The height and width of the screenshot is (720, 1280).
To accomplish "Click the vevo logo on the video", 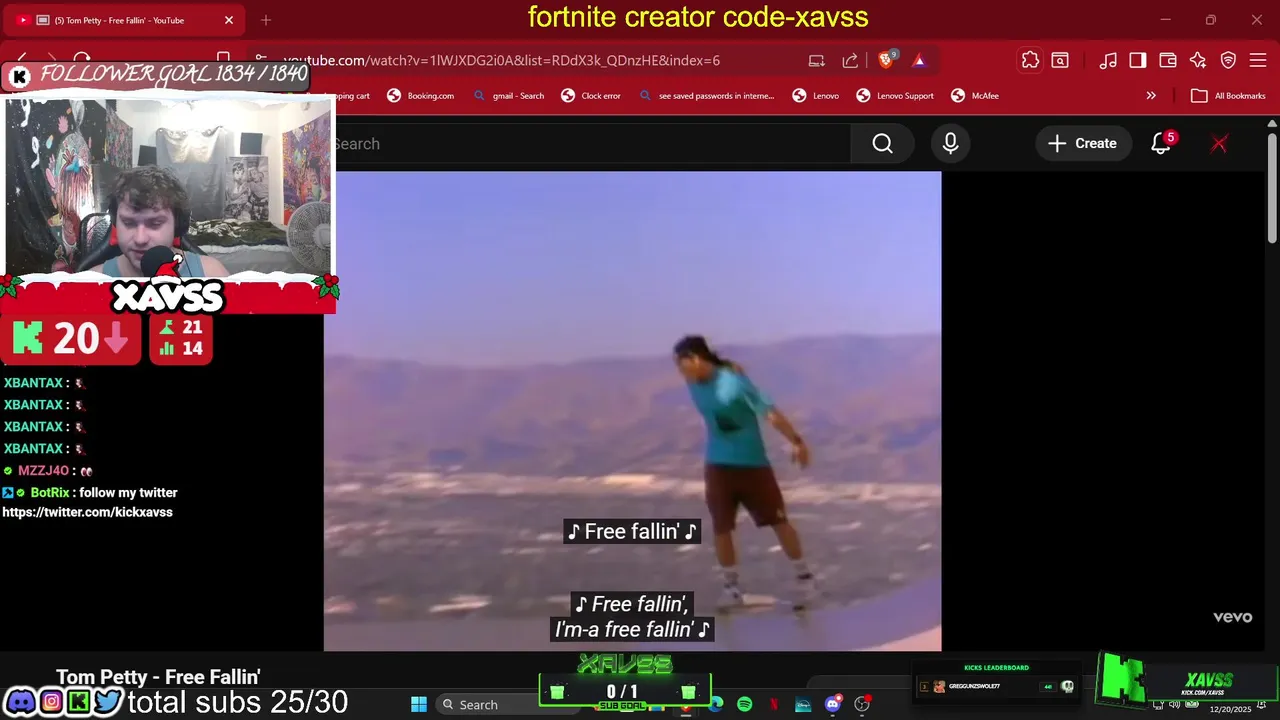I will click(x=1232, y=617).
